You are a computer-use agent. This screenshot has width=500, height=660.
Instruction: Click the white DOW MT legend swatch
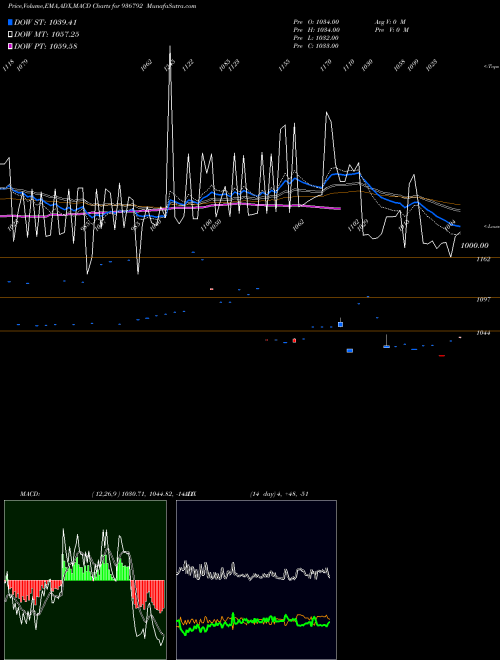click(x=10, y=35)
